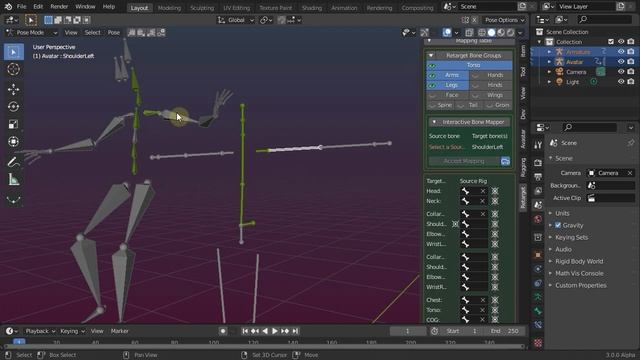Open the Keying dropdown in timeline
Viewport: 640px width, 360px height.
72,331
